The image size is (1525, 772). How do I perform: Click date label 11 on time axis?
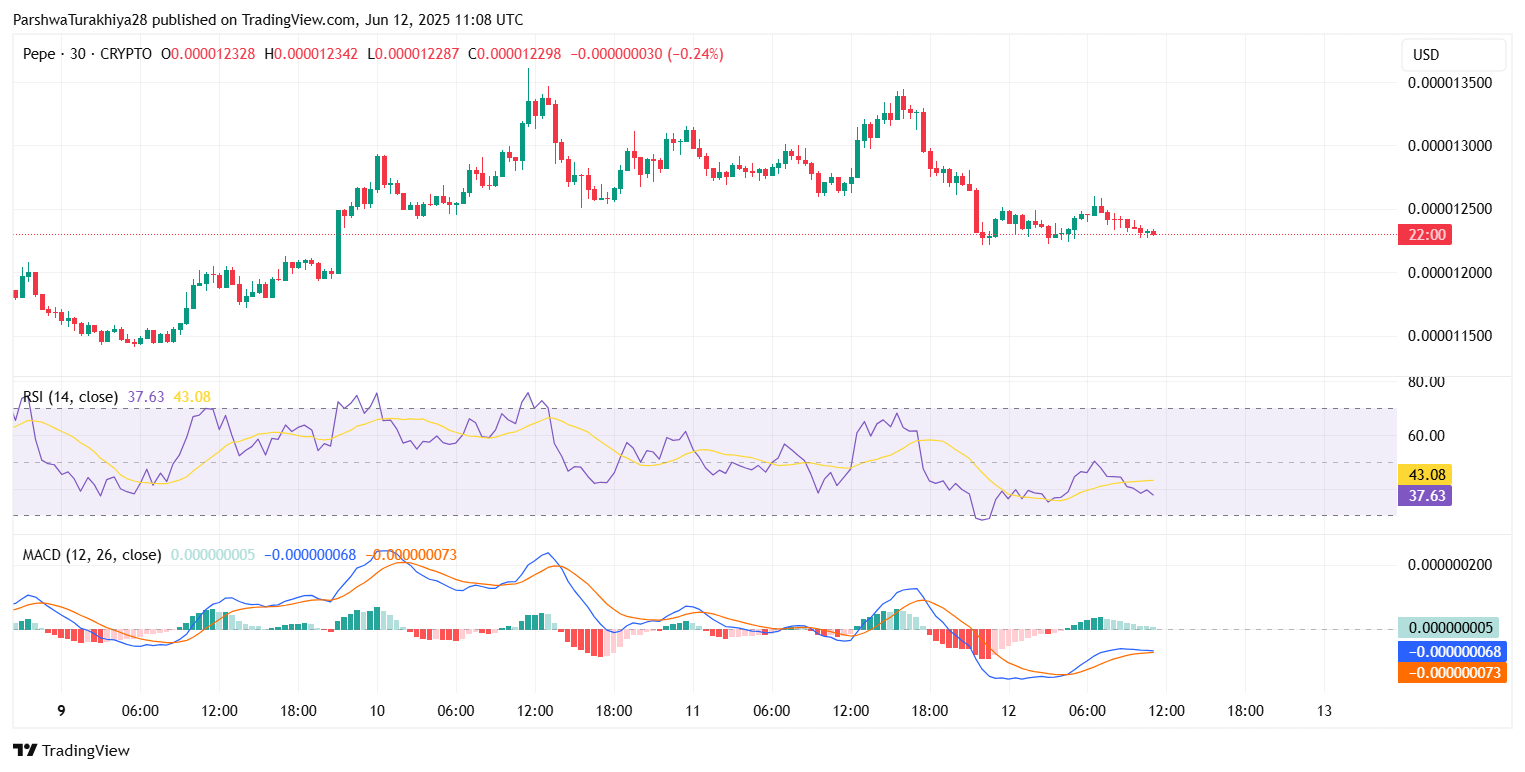692,711
